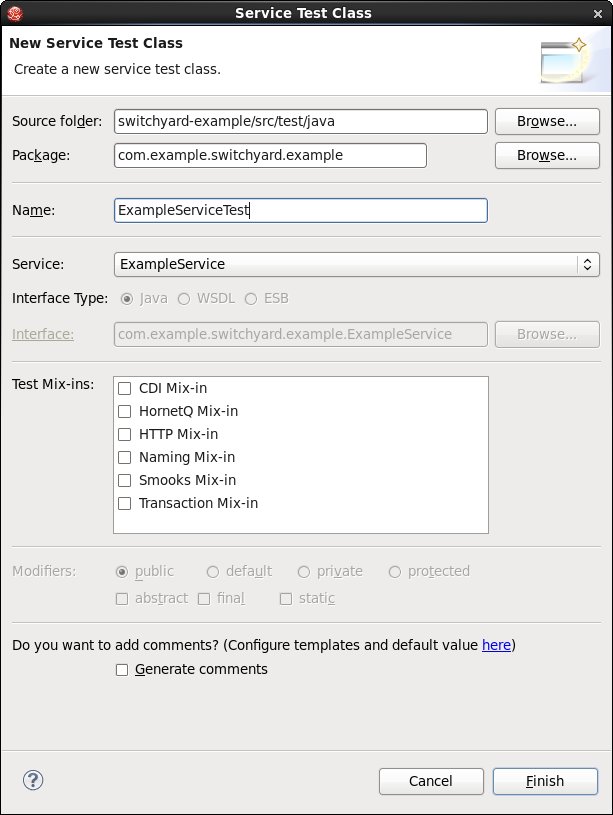Click the Cancel button

pyautogui.click(x=431, y=781)
